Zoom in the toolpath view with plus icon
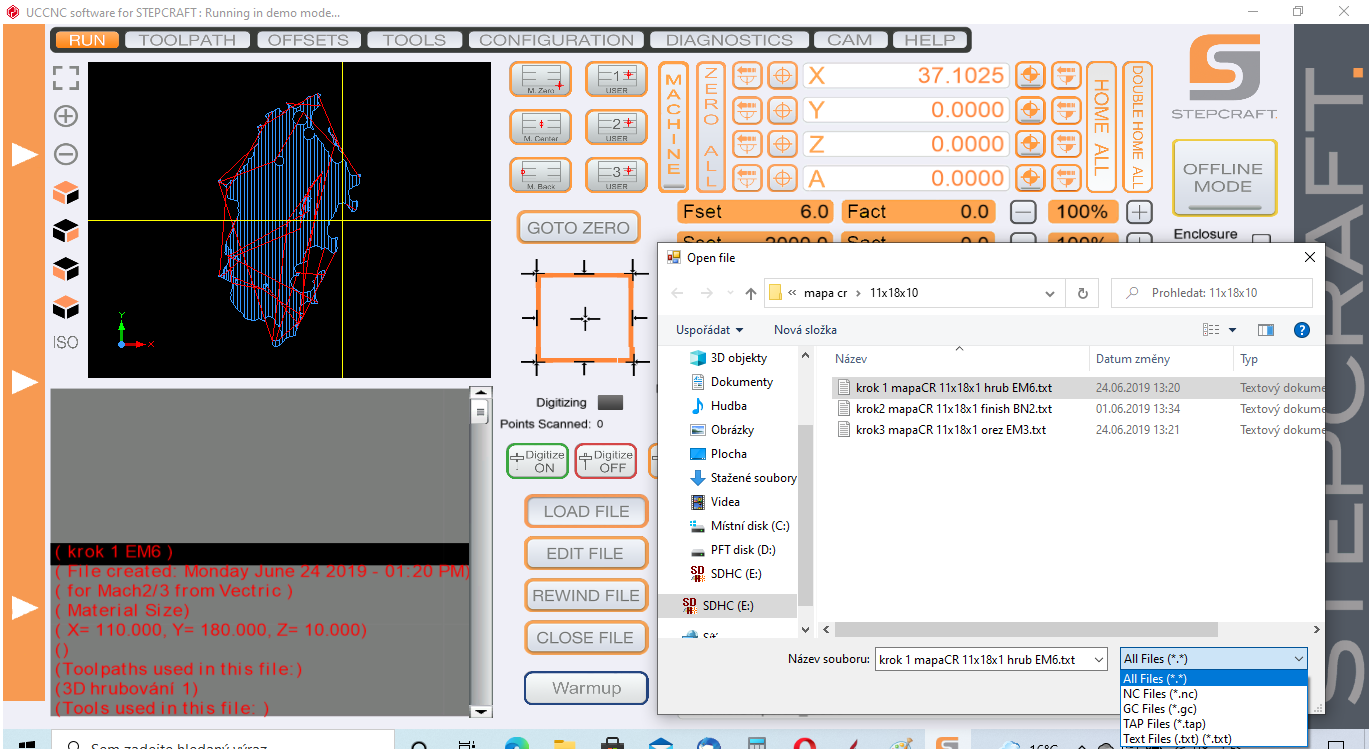This screenshot has width=1371, height=749. pos(66,116)
